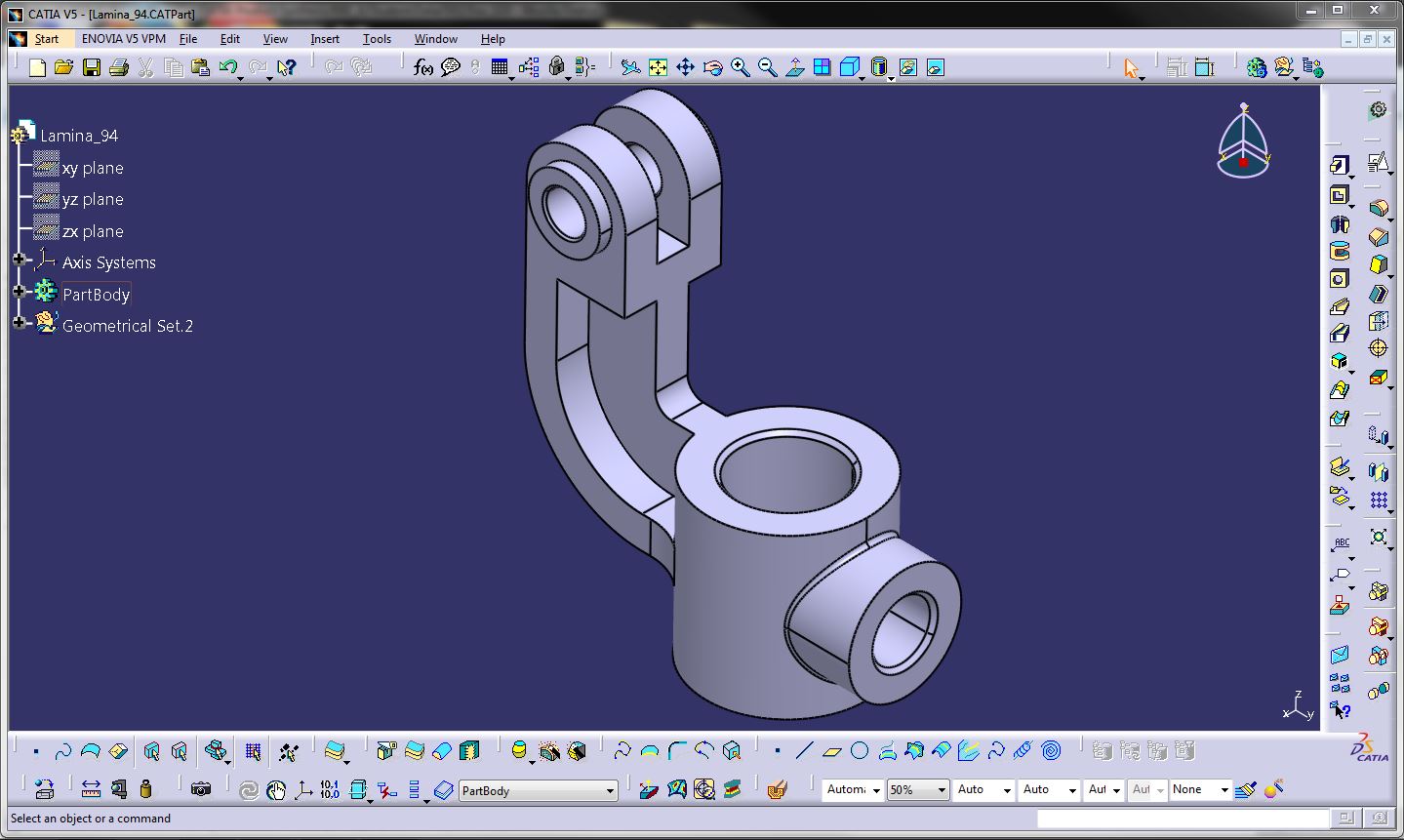Viewport: 1404px width, 840px height.
Task: Click the Pad icon in right toolbar
Action: click(1340, 165)
